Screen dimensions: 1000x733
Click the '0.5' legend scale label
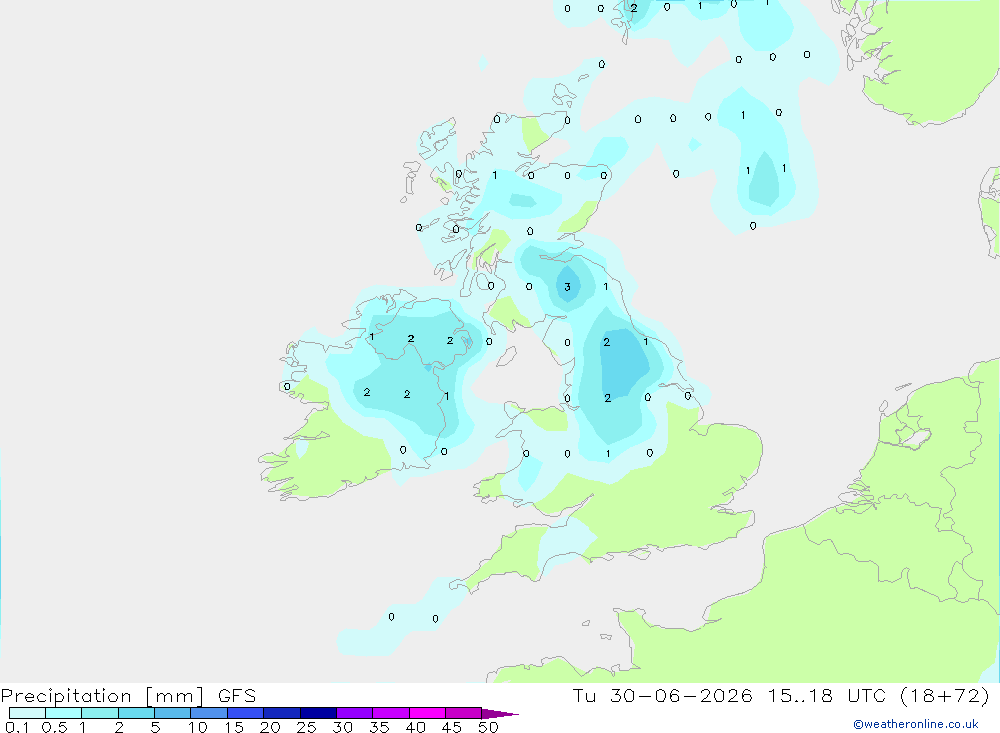(x=54, y=727)
